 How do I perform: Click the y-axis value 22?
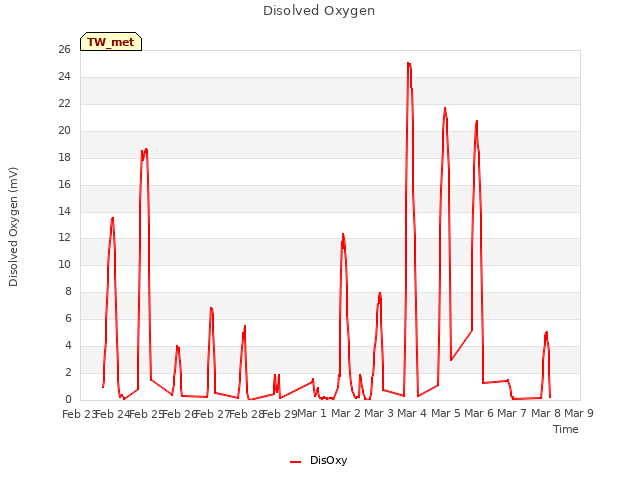coord(64,103)
